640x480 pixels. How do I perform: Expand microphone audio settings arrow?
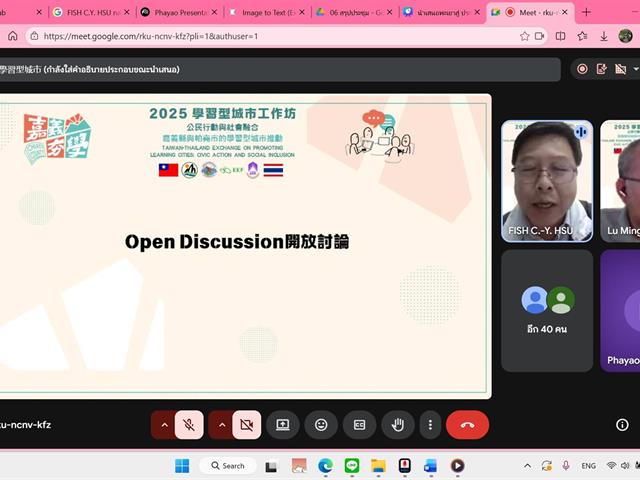click(163, 425)
